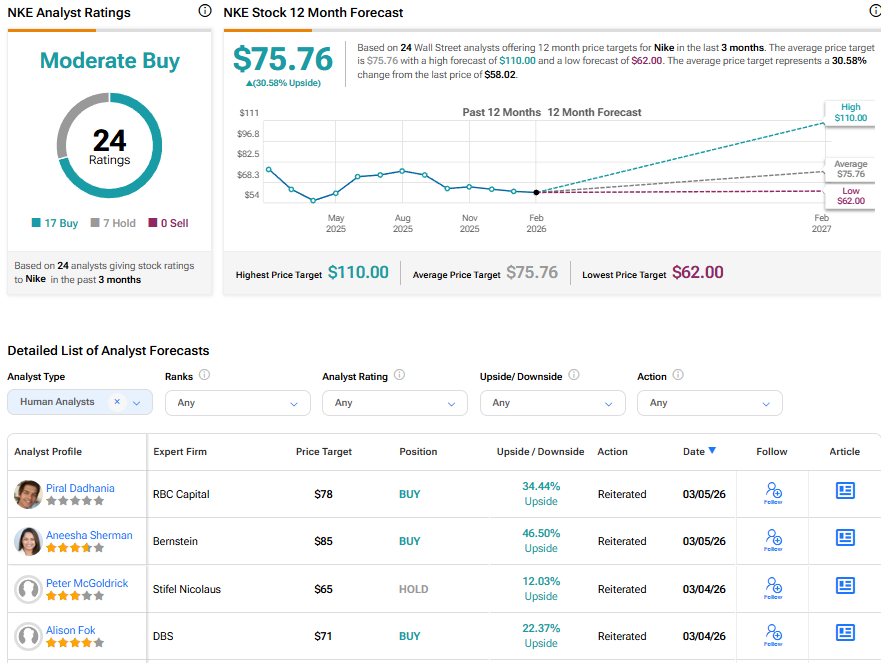
Task: Open Piral Dadhania analyst profile link
Action: [x=80, y=488]
